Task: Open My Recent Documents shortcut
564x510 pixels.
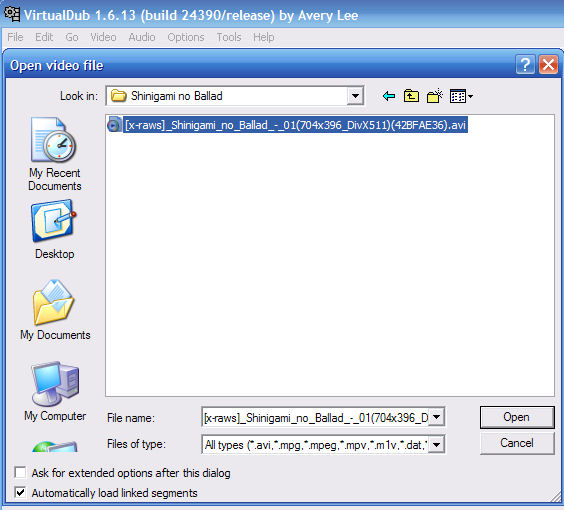Action: [55, 154]
